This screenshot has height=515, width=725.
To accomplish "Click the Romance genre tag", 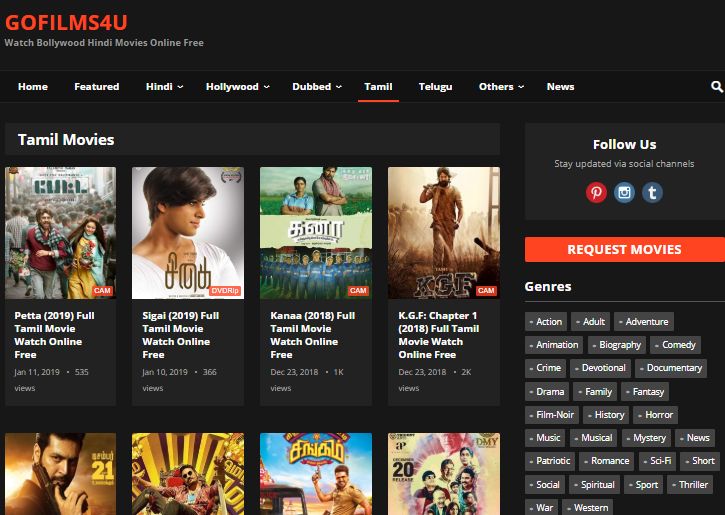I will 607,461.
